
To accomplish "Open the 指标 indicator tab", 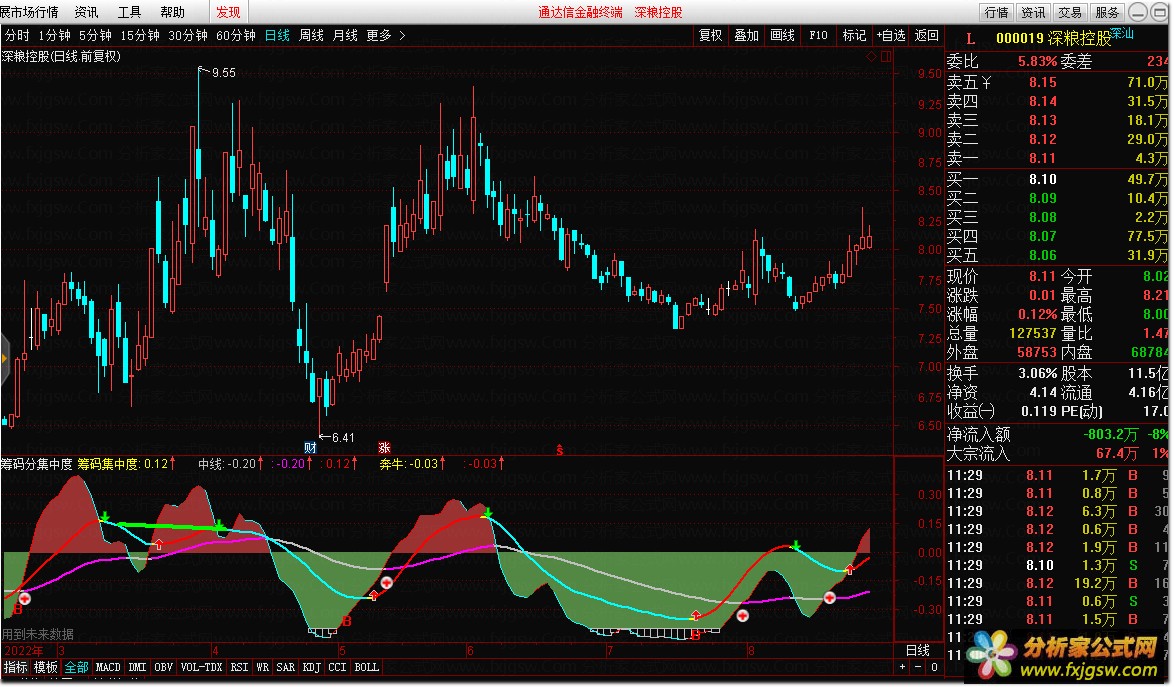I will pos(16,667).
